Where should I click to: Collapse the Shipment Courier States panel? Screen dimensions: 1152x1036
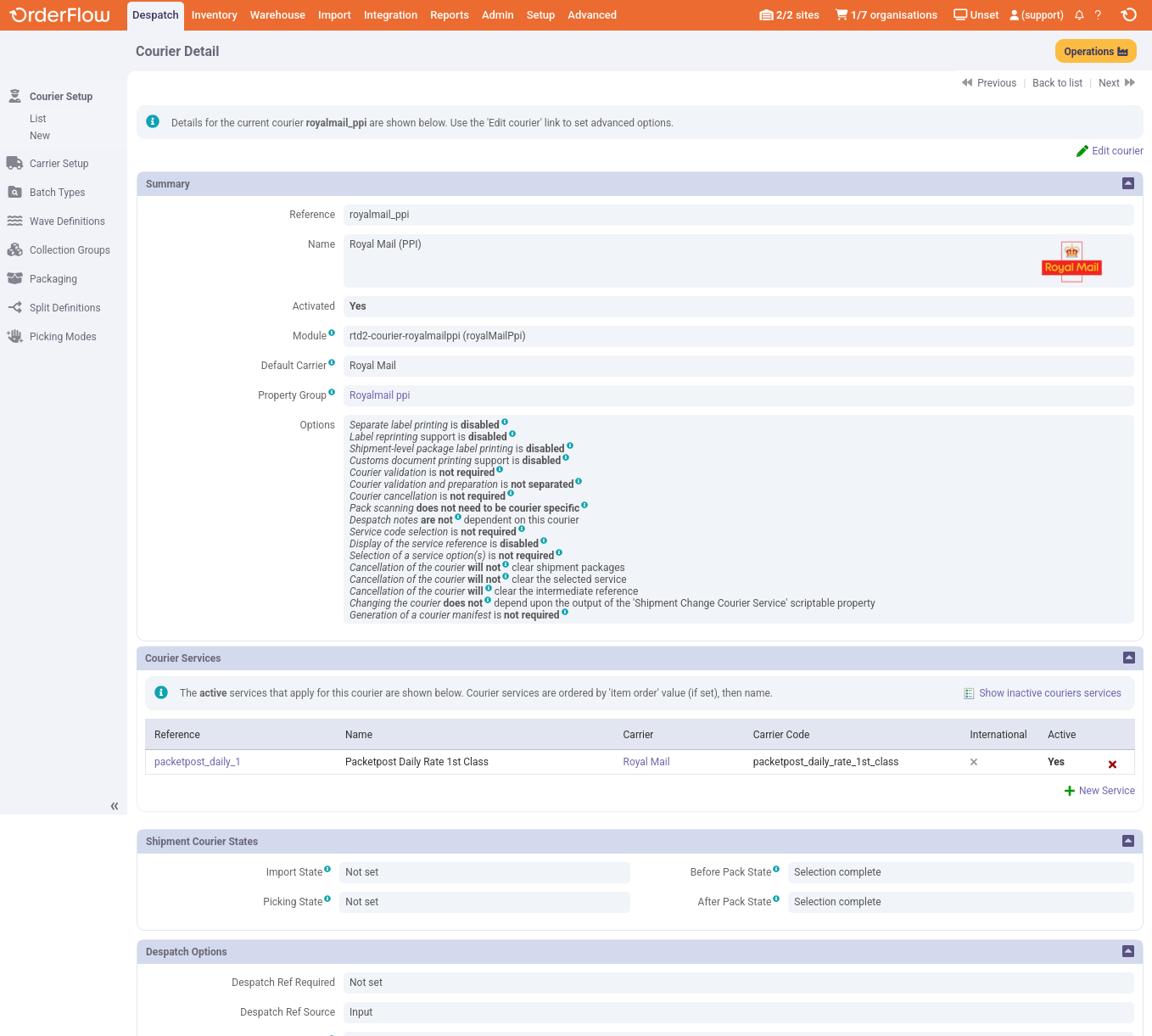click(x=1127, y=841)
